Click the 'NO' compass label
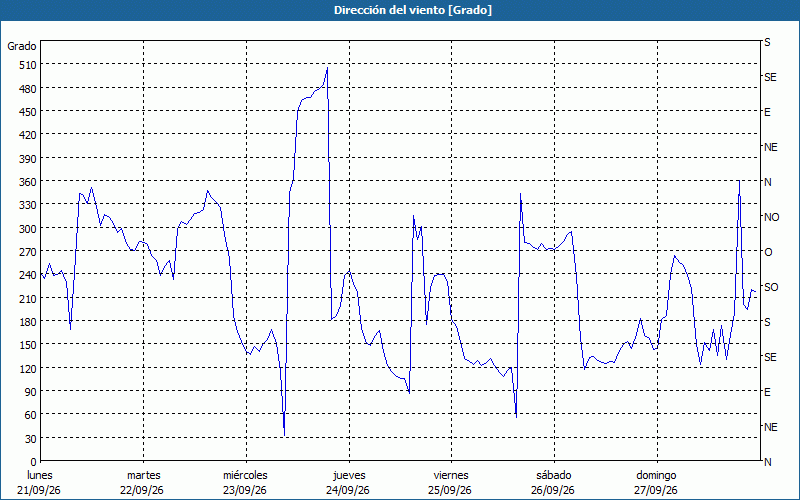The height and width of the screenshot is (500, 800). [x=772, y=217]
